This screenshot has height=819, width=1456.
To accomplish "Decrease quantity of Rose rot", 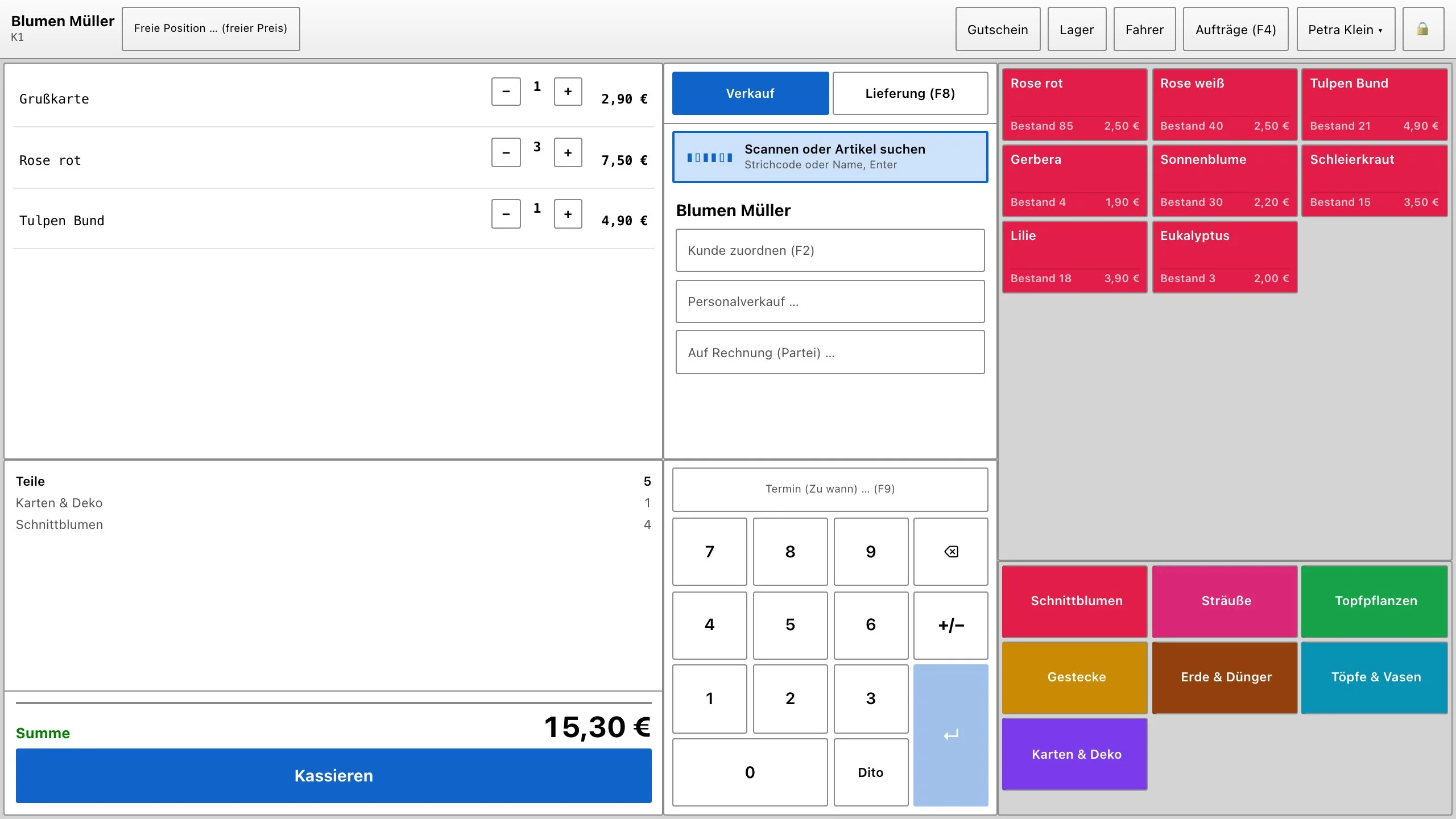I will tap(506, 152).
